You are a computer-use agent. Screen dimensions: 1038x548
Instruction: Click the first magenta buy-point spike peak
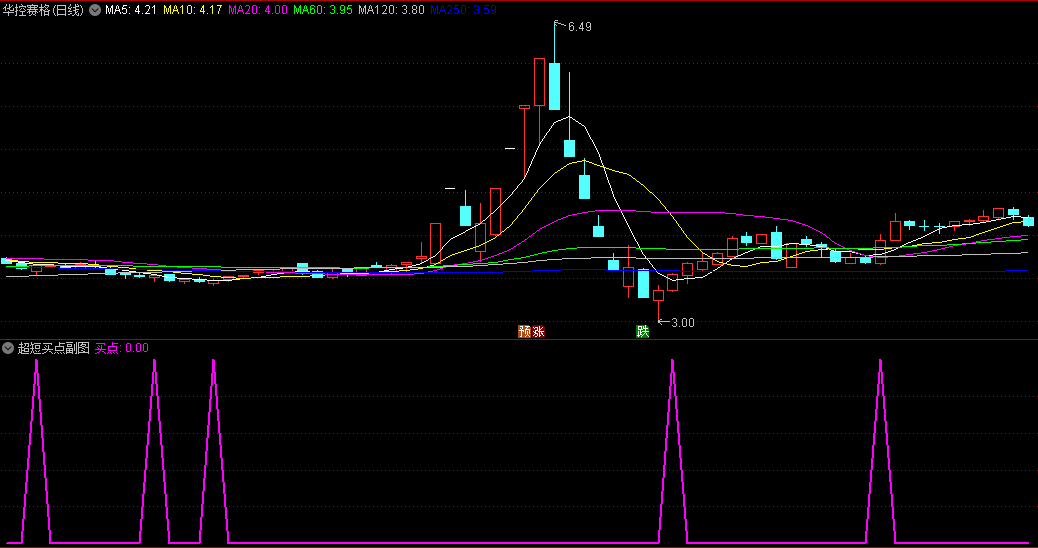coord(36,360)
